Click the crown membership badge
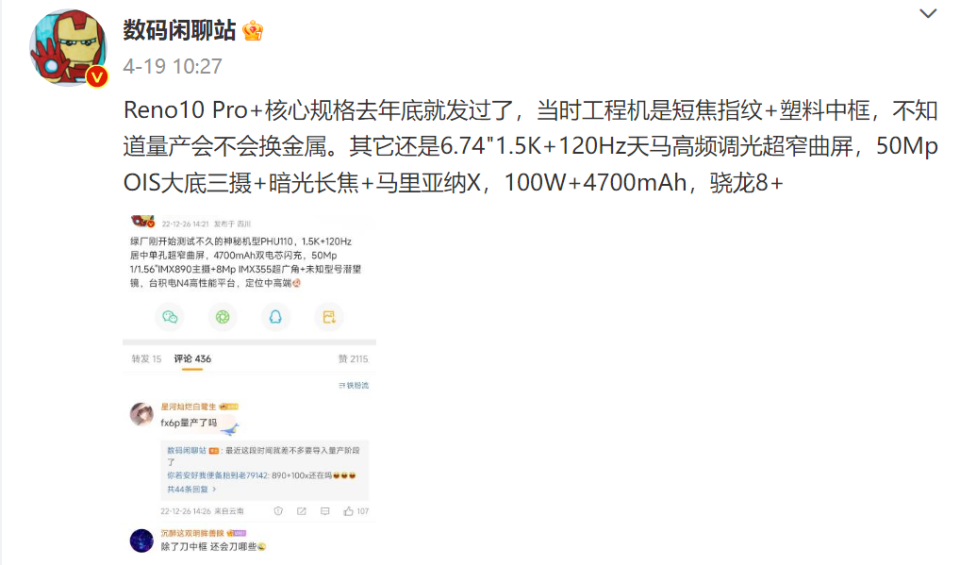Viewport: 960px width, 565px height. pyautogui.click(x=253, y=30)
